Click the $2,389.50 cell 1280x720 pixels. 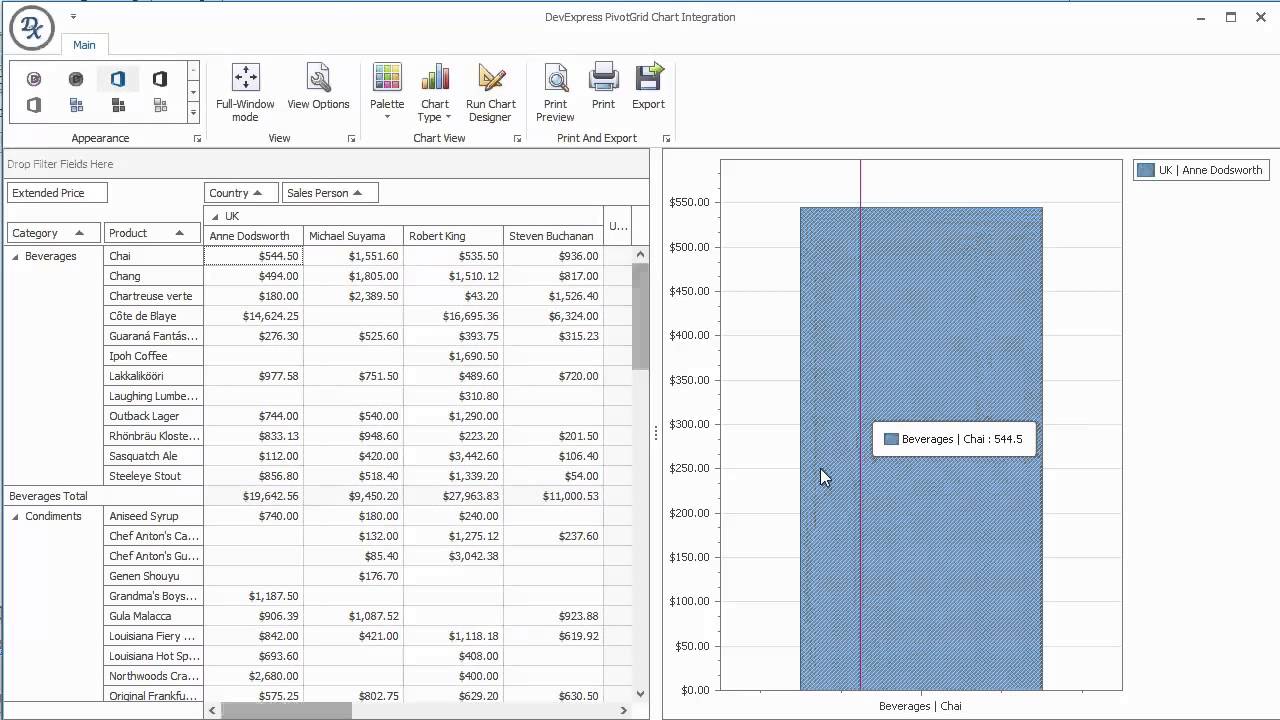click(354, 296)
